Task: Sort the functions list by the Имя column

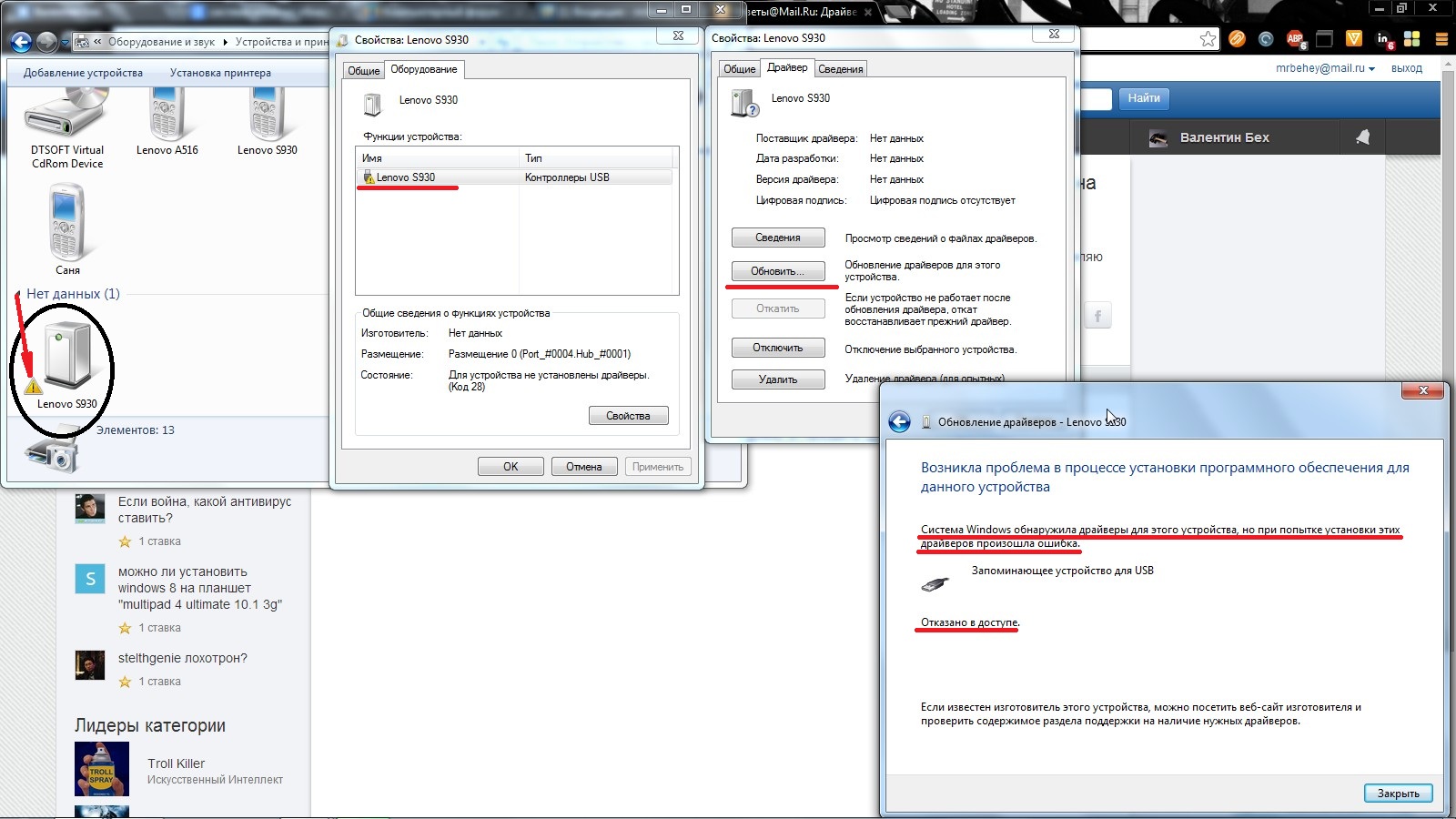Action: [437, 158]
